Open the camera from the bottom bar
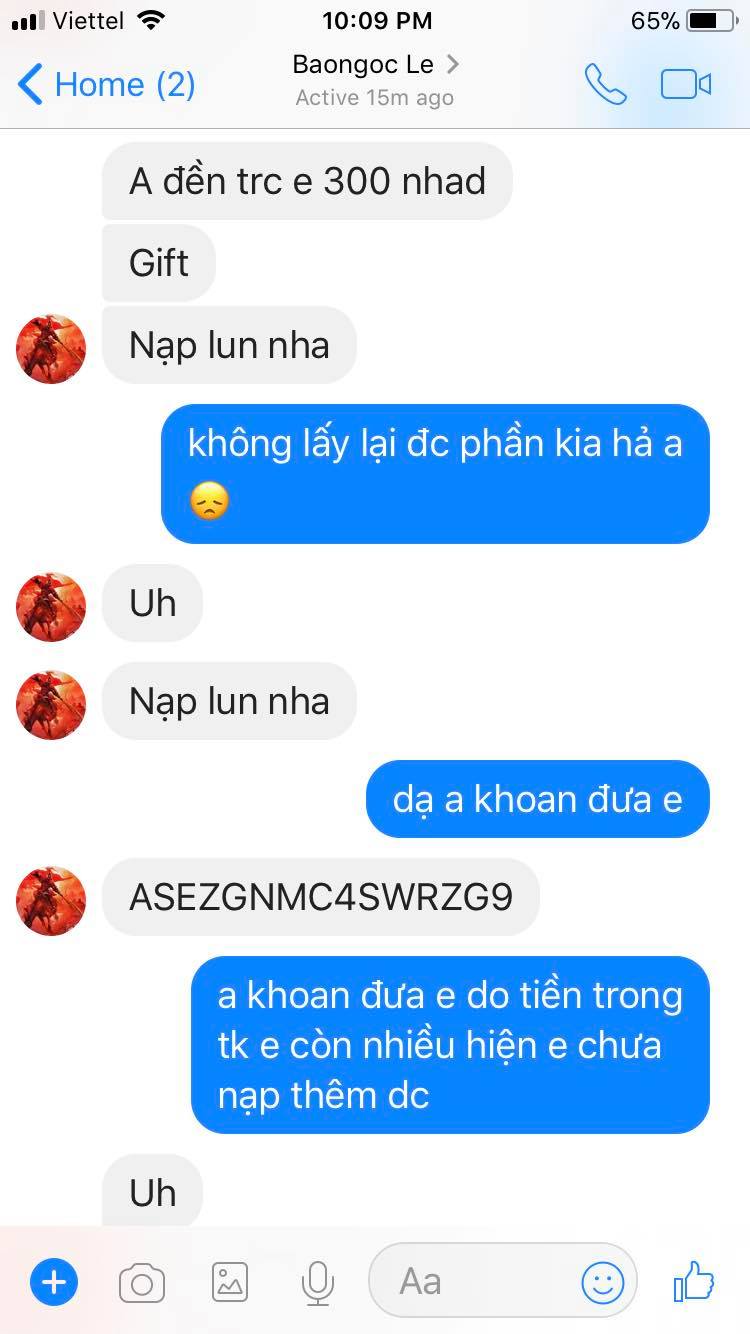Viewport: 750px width, 1334px height. tap(142, 1282)
